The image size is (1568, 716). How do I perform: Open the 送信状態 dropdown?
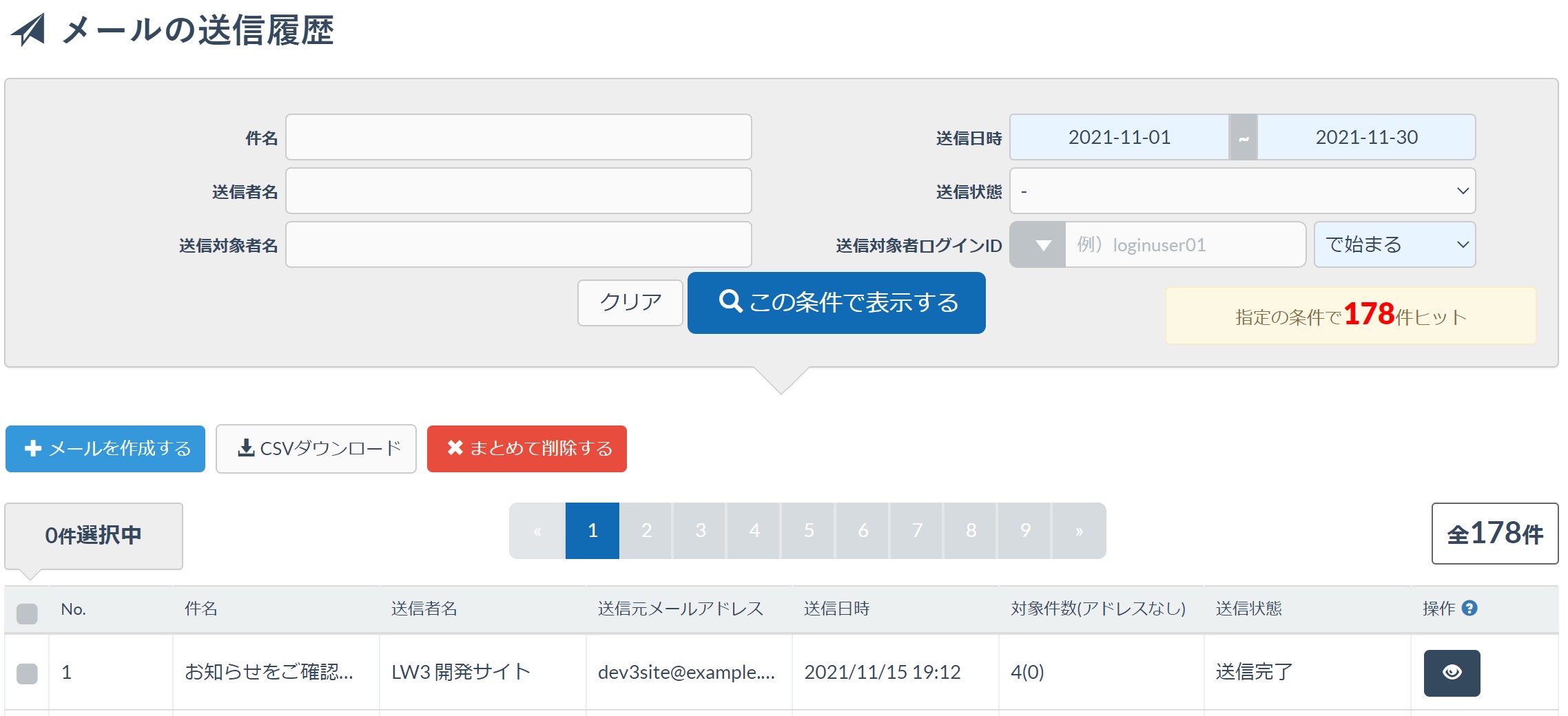click(1242, 191)
